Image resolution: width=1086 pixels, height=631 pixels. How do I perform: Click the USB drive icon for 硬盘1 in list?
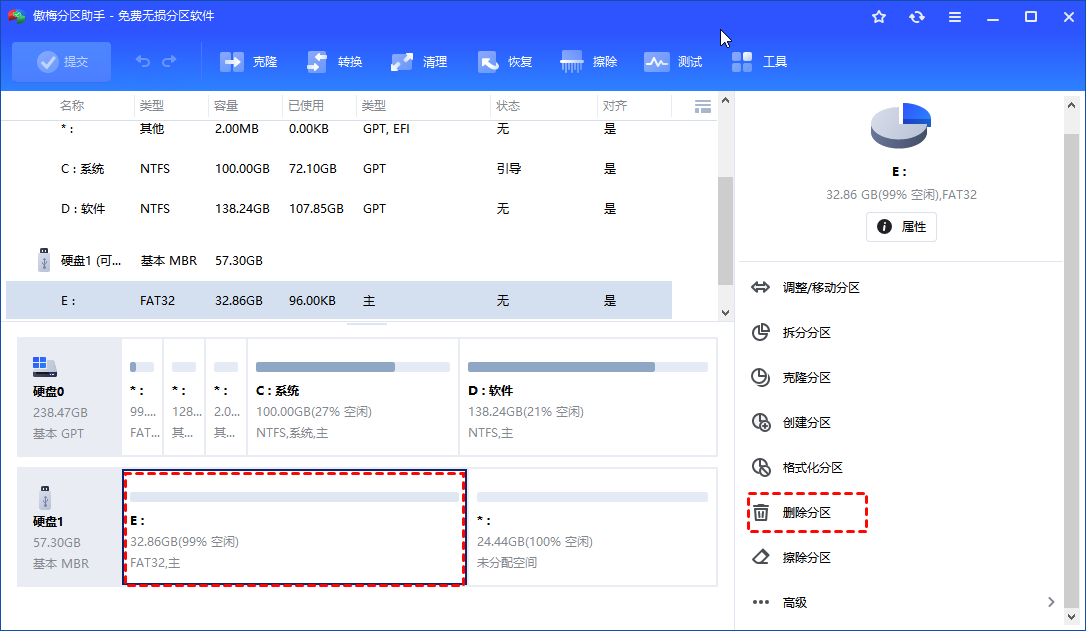44,260
